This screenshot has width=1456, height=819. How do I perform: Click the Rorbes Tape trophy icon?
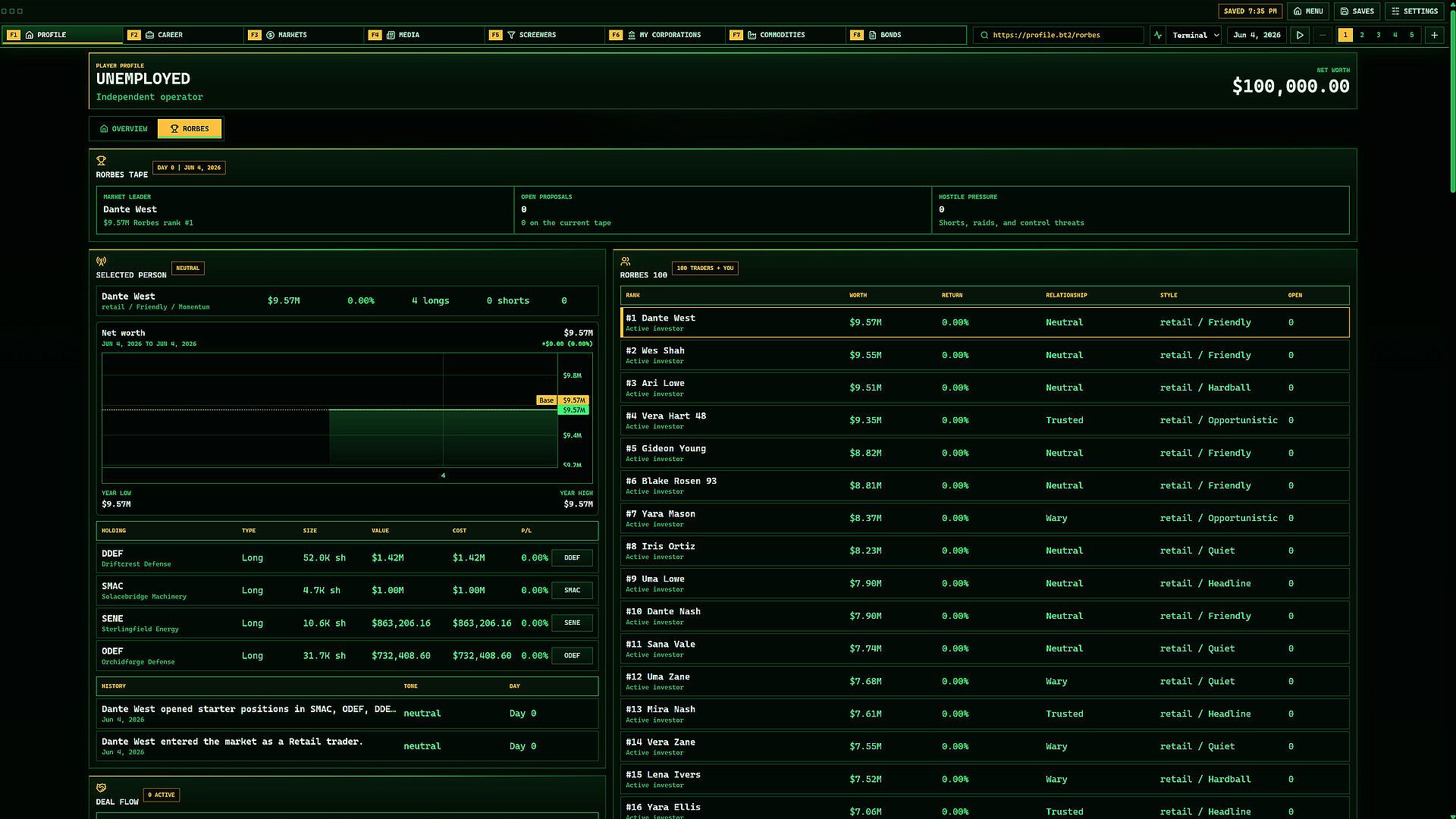101,161
